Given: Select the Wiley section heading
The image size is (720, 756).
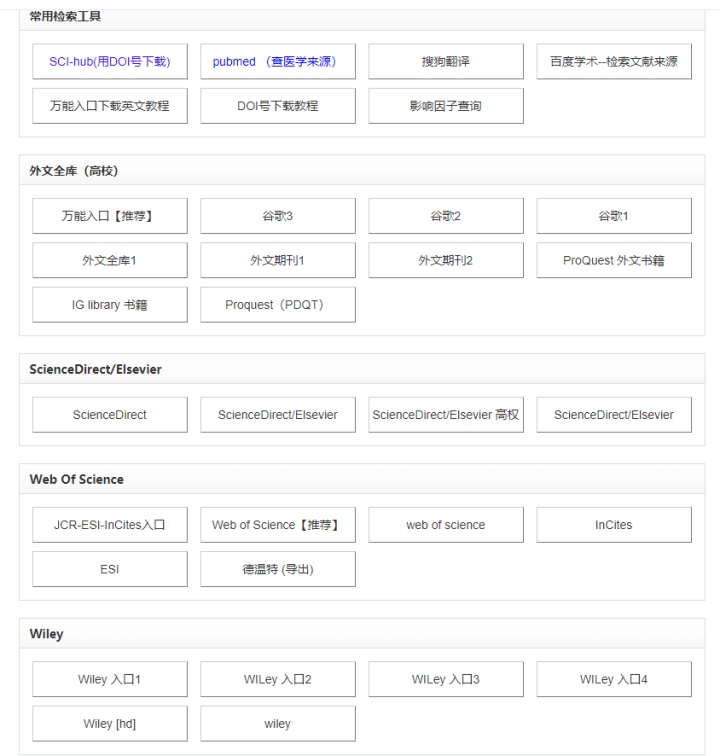Looking at the screenshot, I should click(x=46, y=634).
